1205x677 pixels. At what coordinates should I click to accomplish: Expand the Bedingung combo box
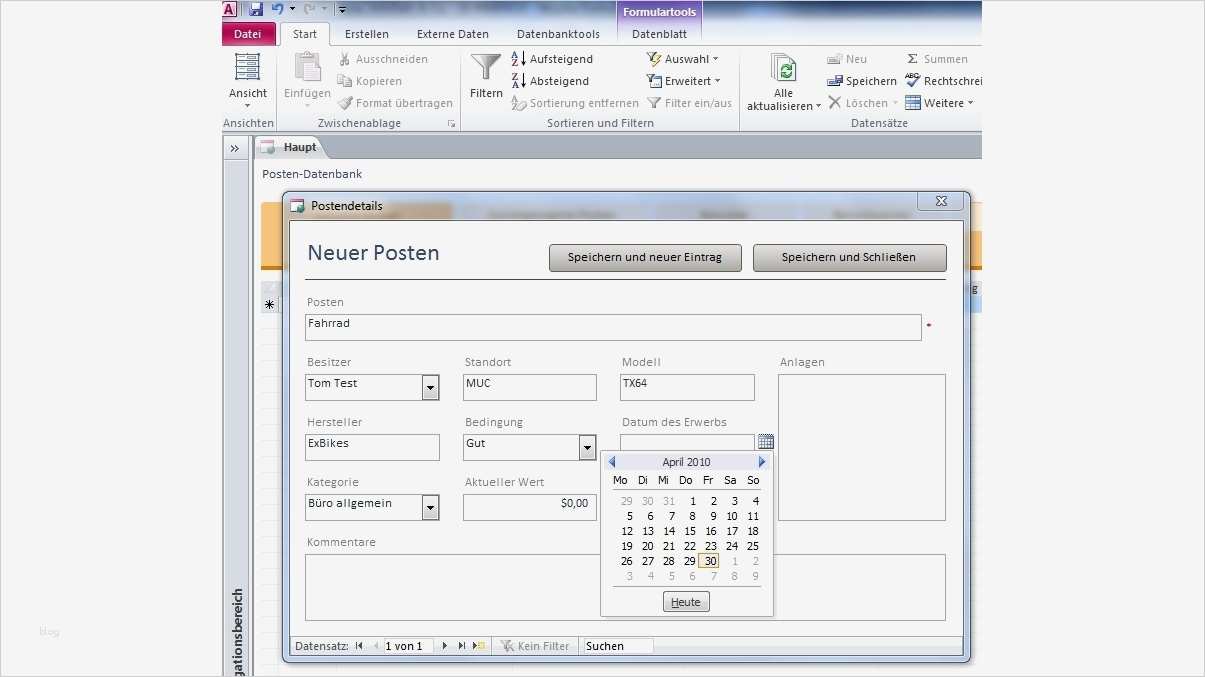point(587,447)
